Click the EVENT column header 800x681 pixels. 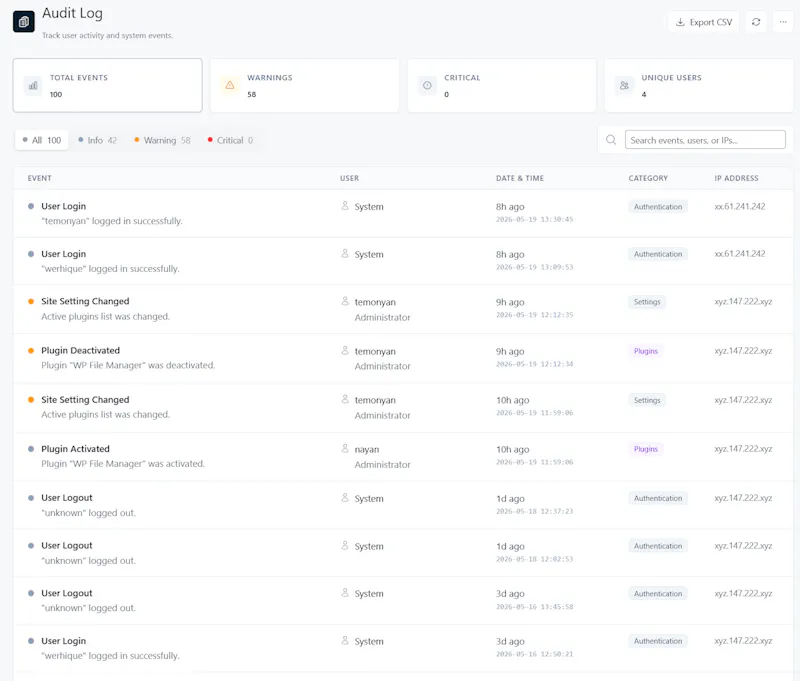[40, 178]
